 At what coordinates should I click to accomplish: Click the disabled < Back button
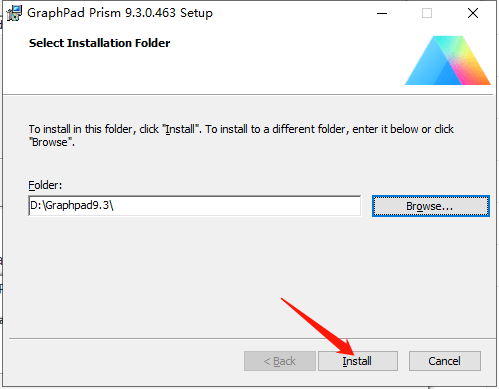(280, 361)
